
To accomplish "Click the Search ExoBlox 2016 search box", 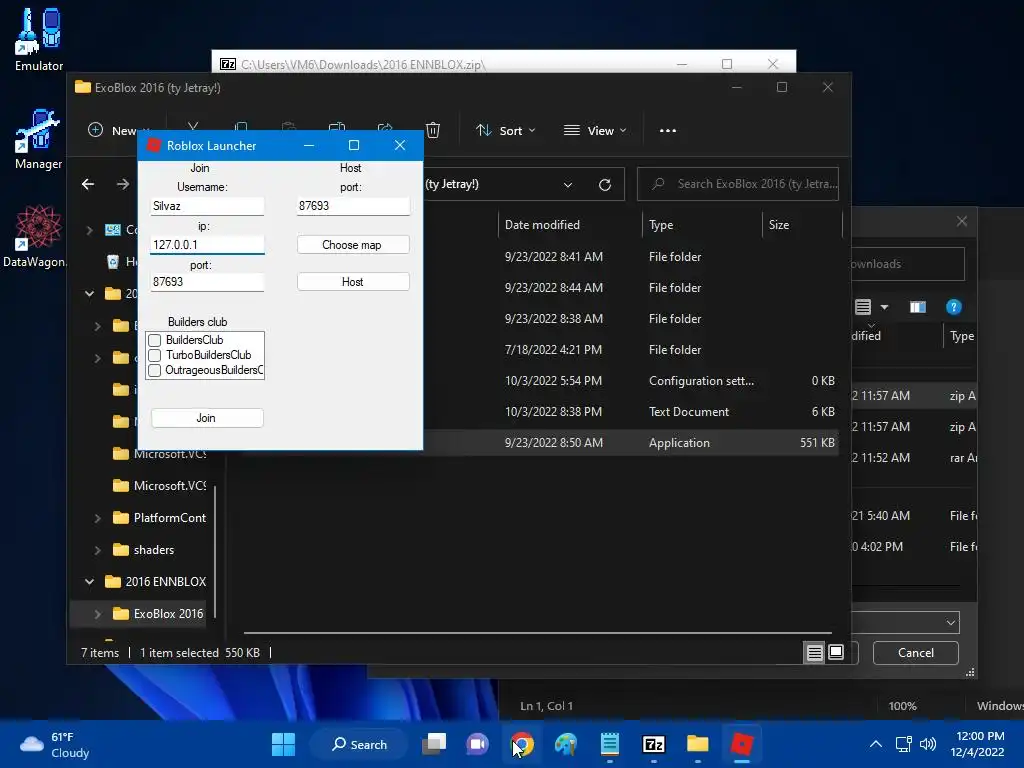I will (x=738, y=184).
